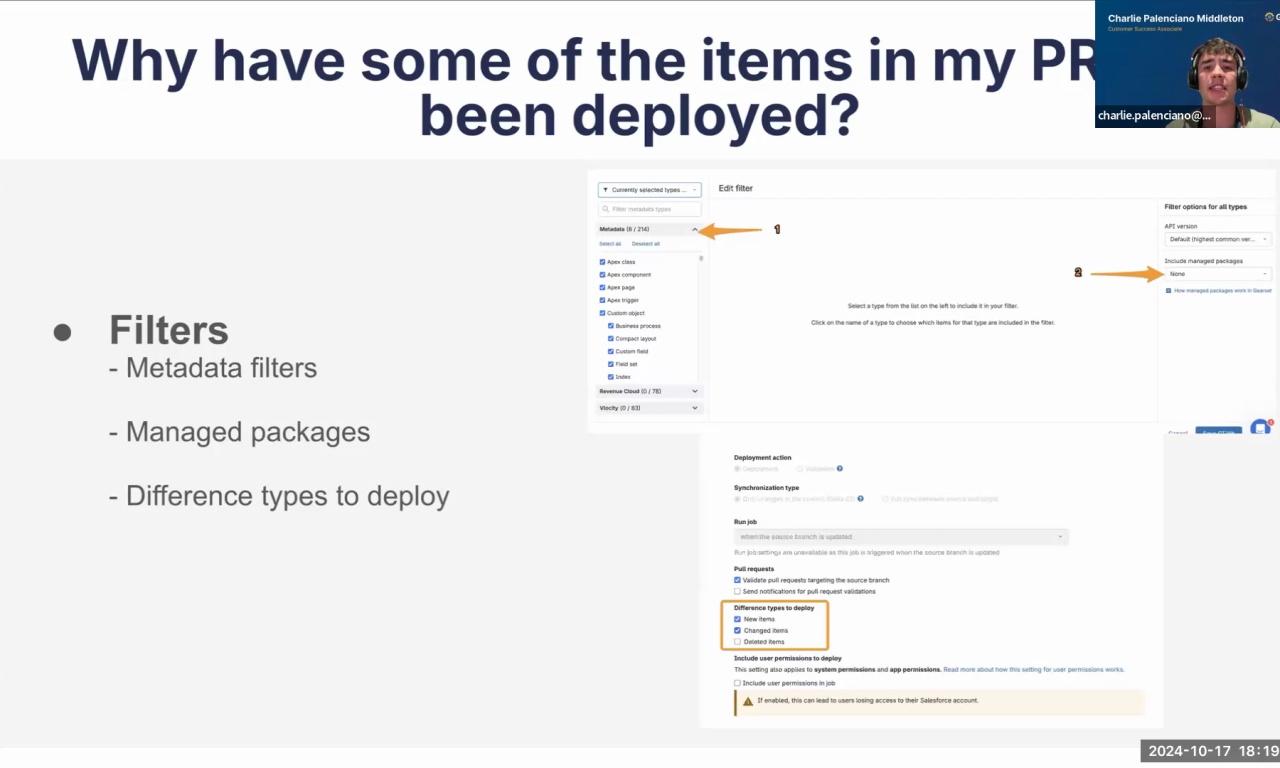1280x768 pixels.
Task: Click the 2024-10-17 timestamp overlay
Action: [1210, 751]
